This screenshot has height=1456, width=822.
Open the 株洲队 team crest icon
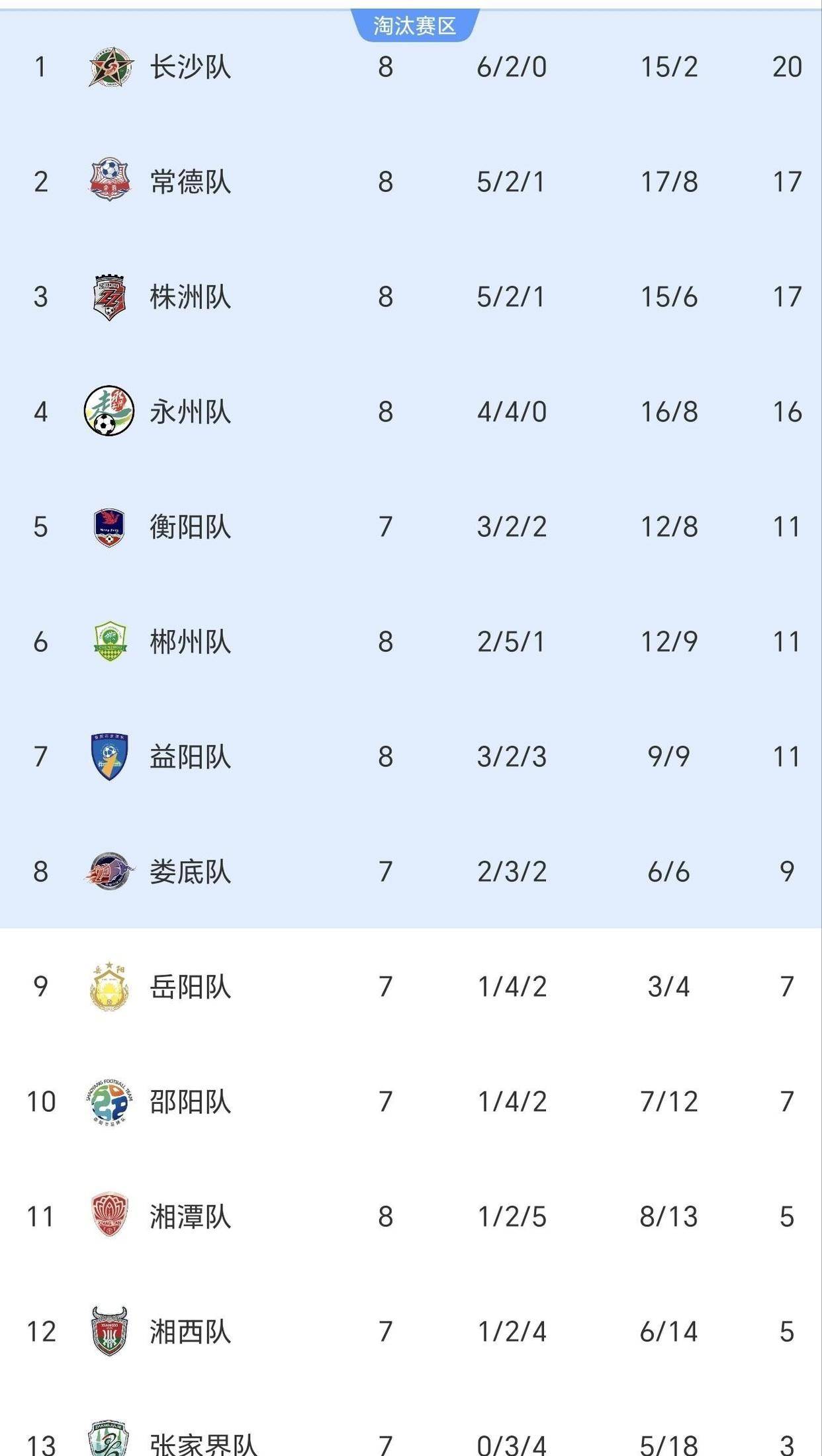(x=109, y=297)
